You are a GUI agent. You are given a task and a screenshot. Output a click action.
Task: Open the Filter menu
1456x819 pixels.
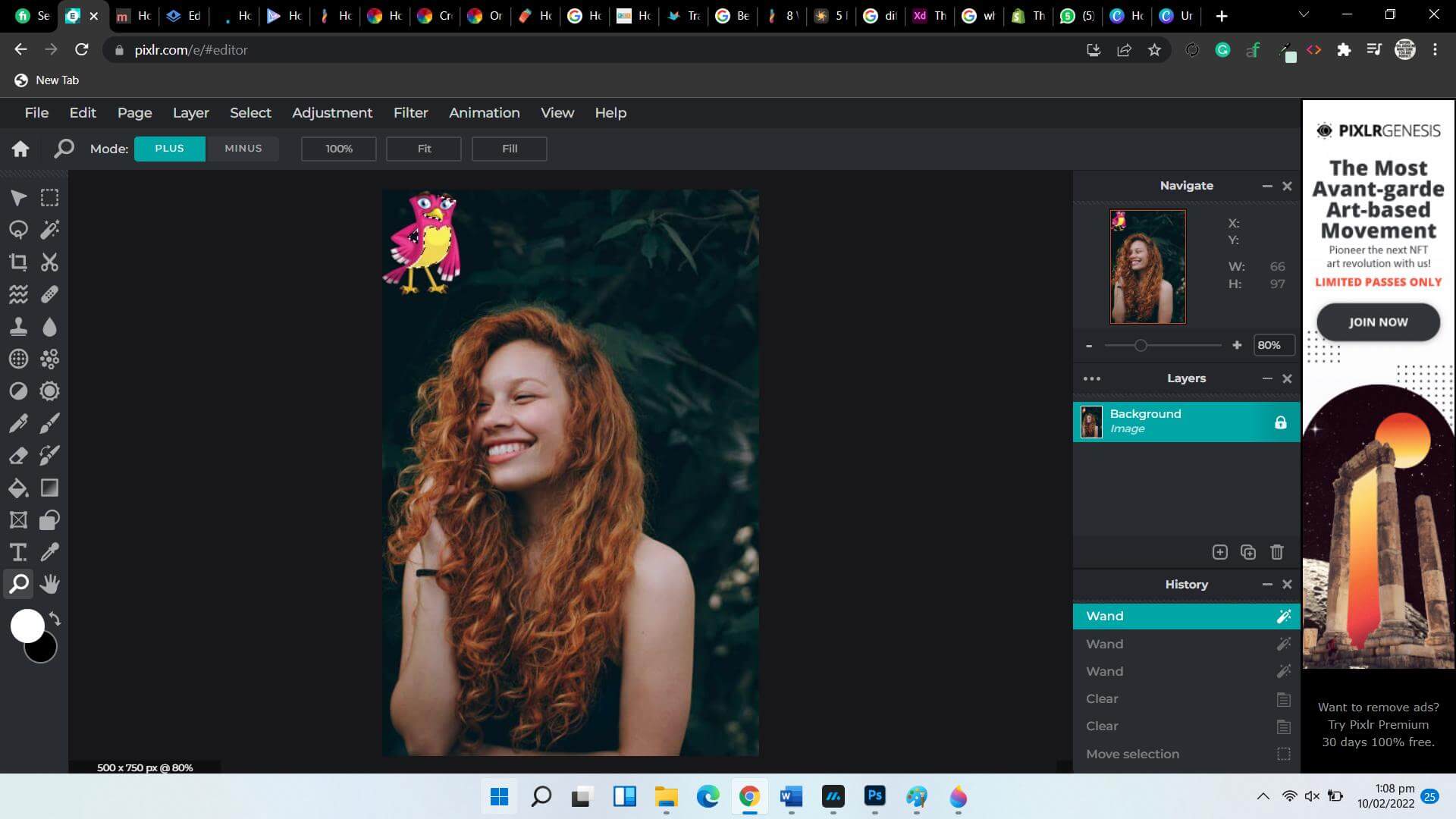[410, 112]
